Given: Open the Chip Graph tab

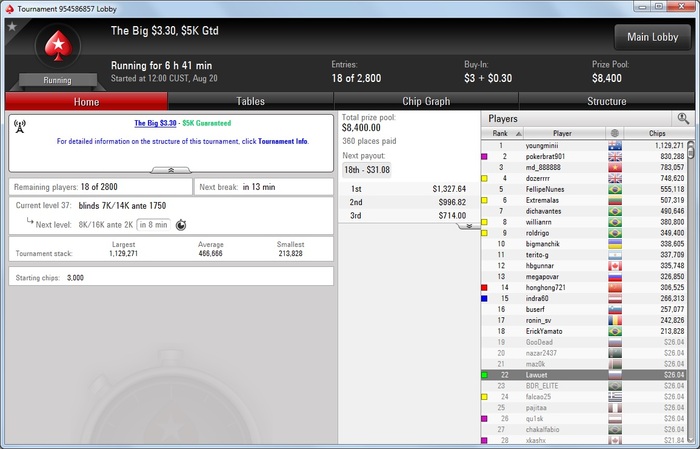Looking at the screenshot, I should click(x=426, y=101).
